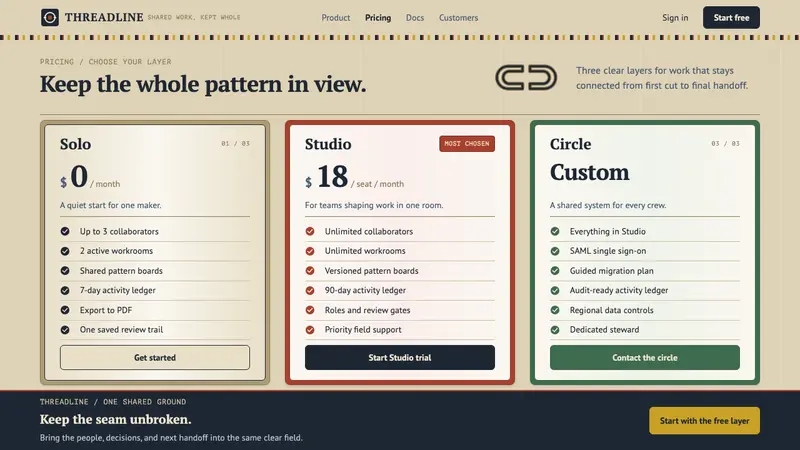
Task: Click the Threadline logo icon
Action: [50, 17]
